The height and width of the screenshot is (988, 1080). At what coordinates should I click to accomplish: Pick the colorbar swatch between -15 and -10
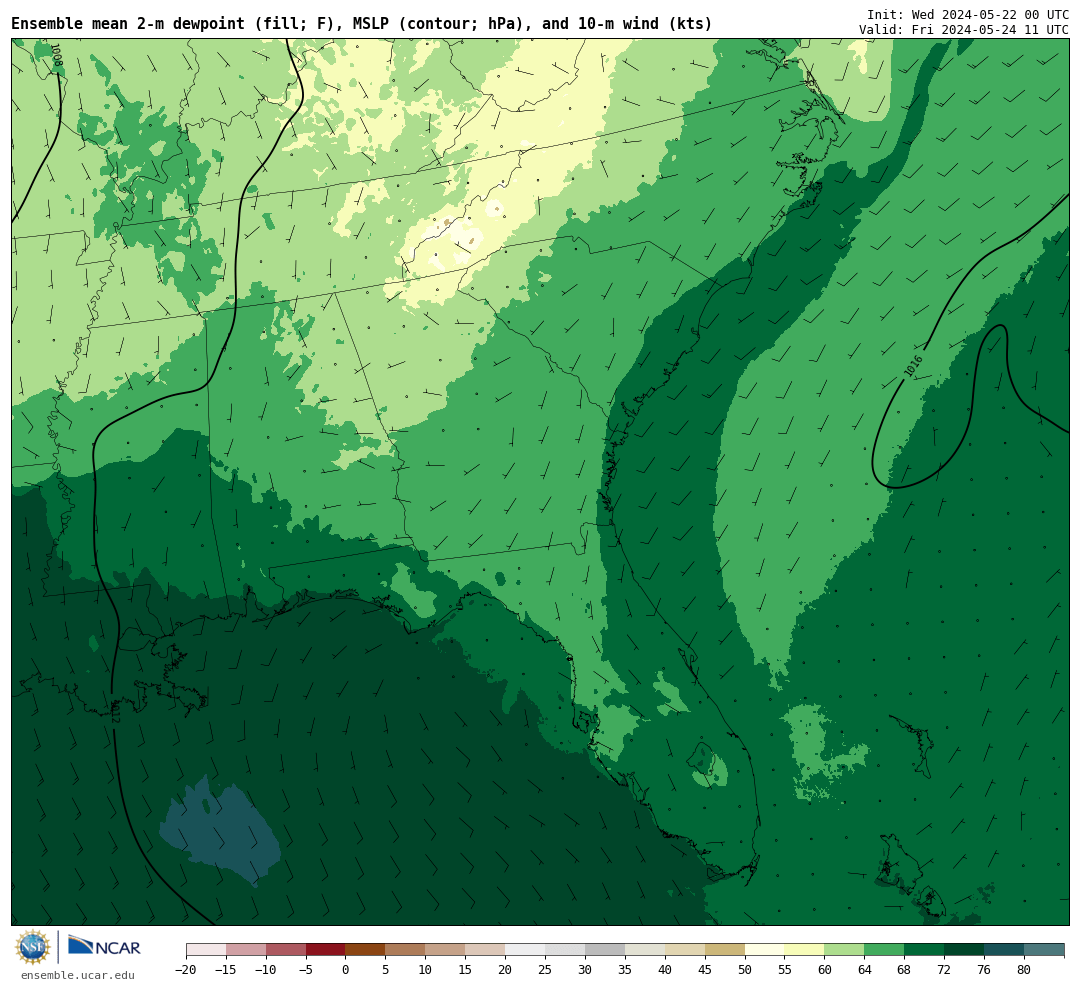[x=246, y=949]
